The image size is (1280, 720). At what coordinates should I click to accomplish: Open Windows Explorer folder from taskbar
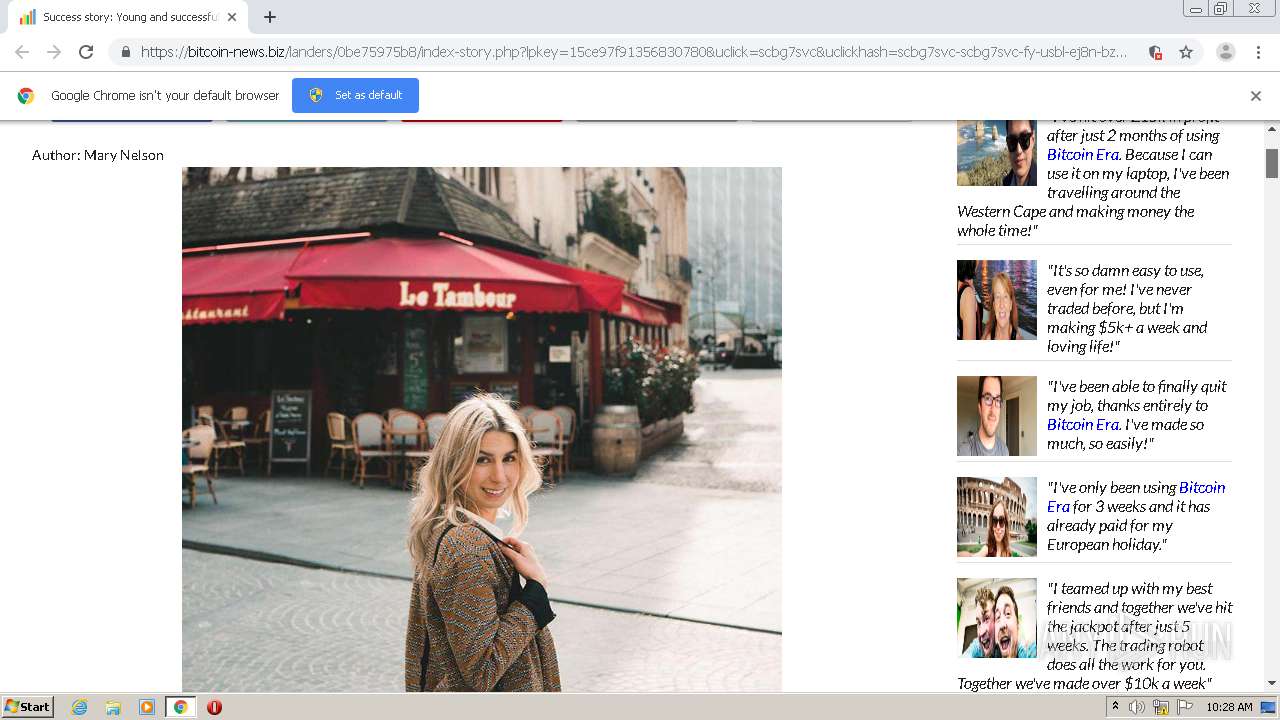[113, 707]
